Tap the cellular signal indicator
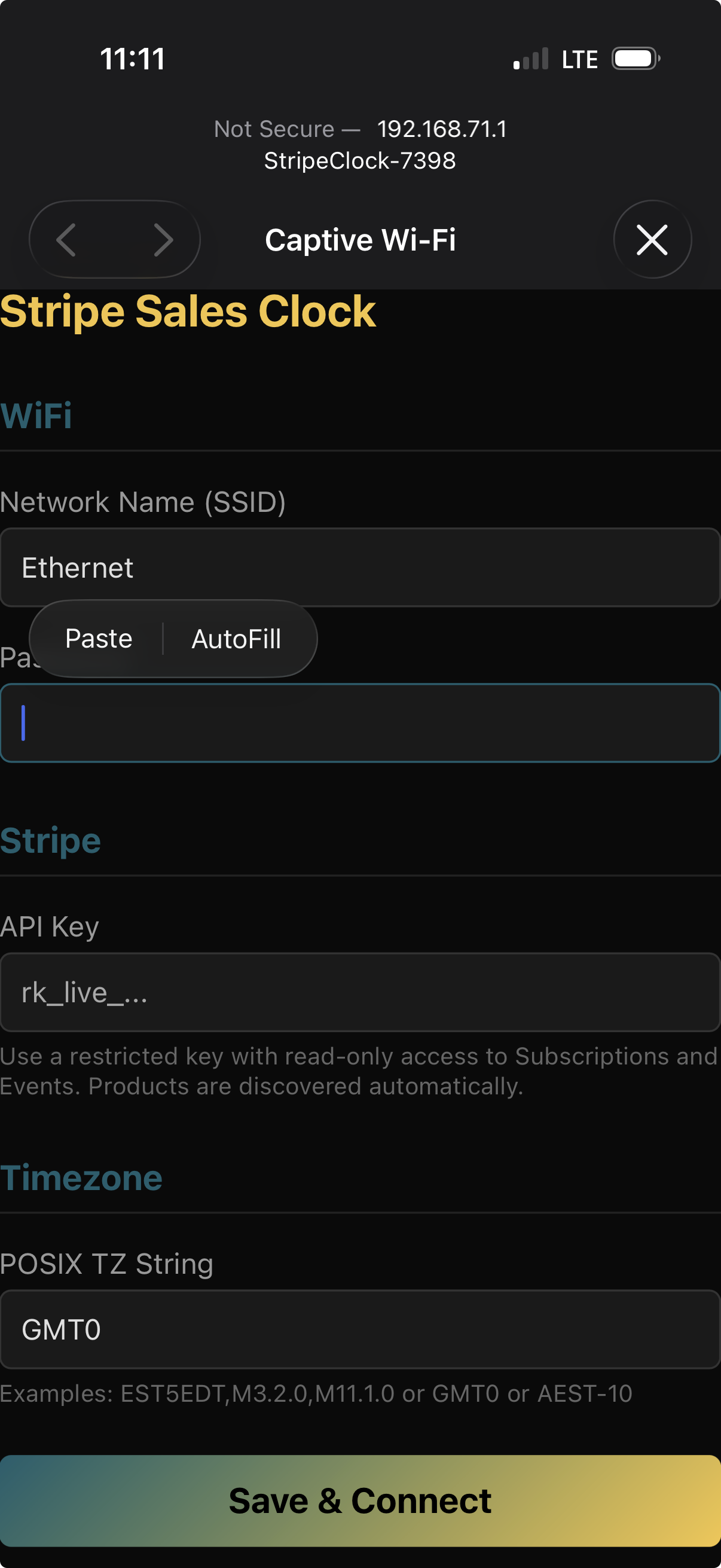Viewport: 721px width, 1568px height. 529,59
